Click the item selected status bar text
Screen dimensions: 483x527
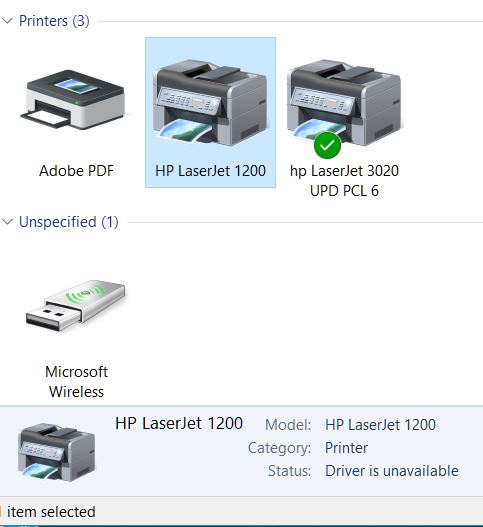[51, 512]
